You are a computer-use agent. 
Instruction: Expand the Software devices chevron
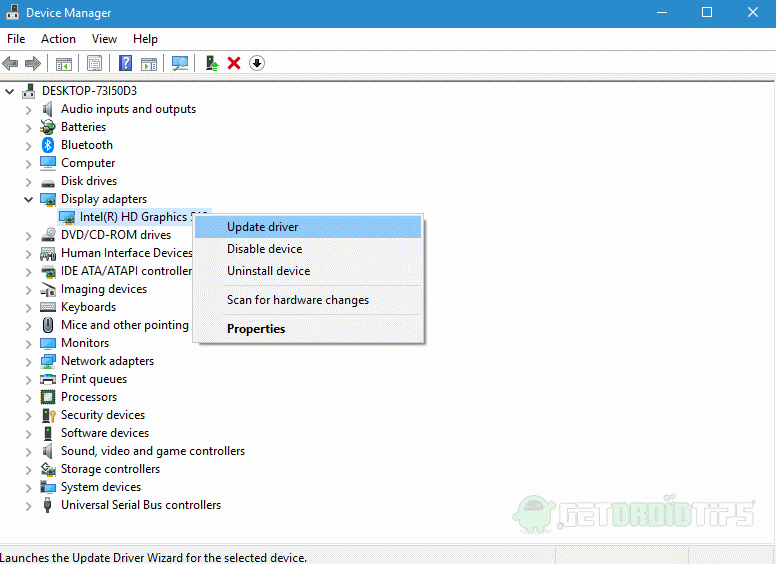[28, 433]
